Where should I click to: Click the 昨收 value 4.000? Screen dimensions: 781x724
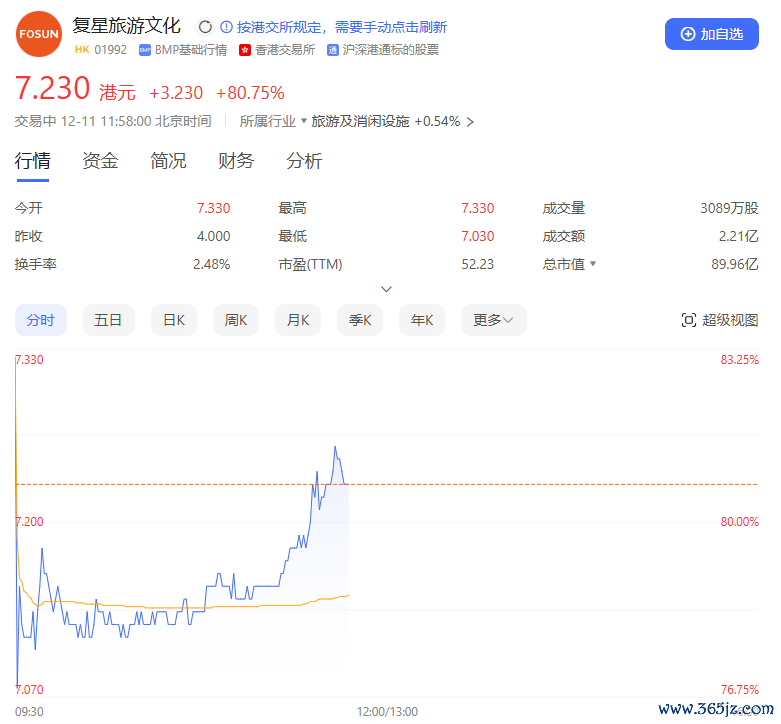click(213, 236)
